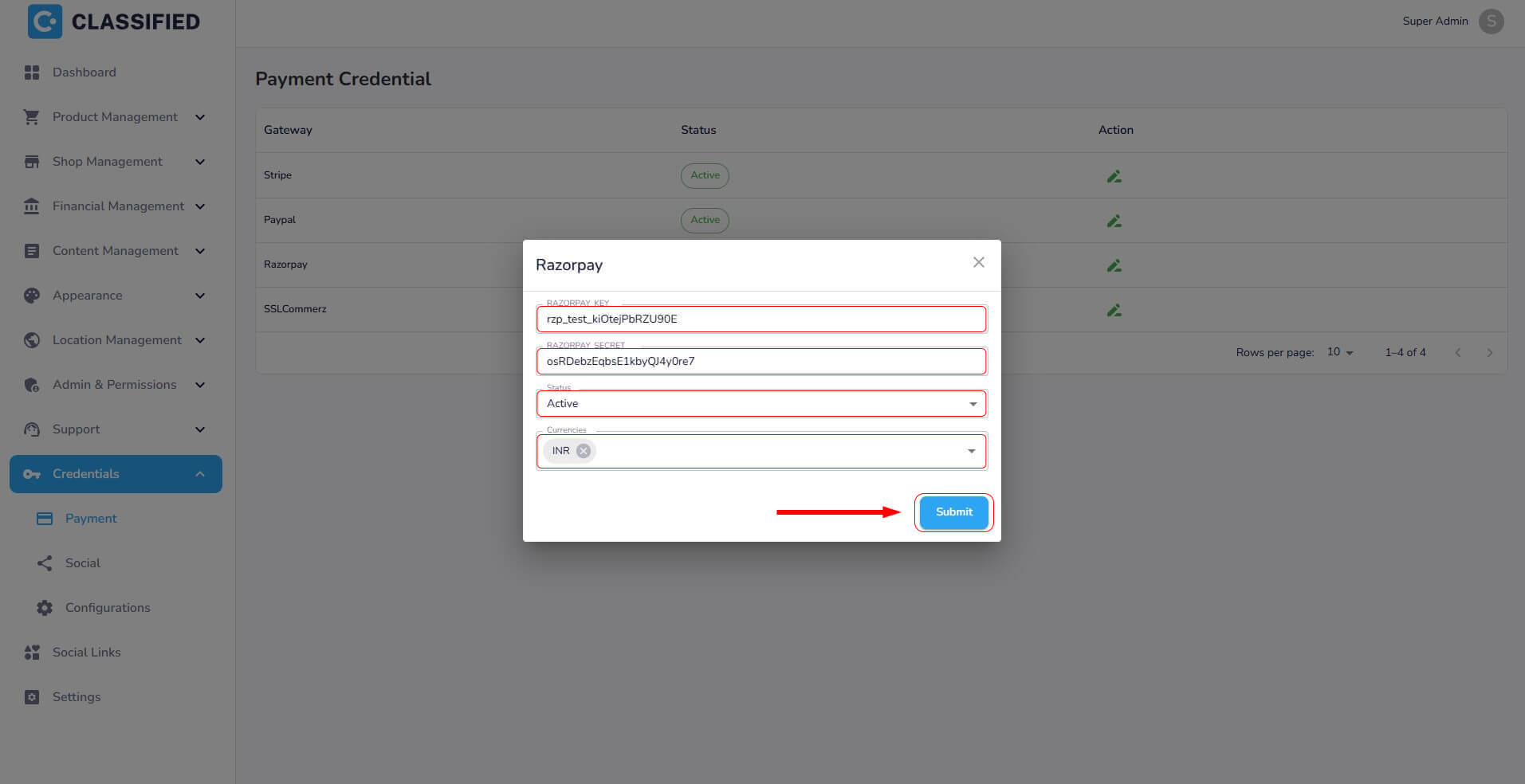
Task: Expand the Financial Management menu
Action: 117,206
